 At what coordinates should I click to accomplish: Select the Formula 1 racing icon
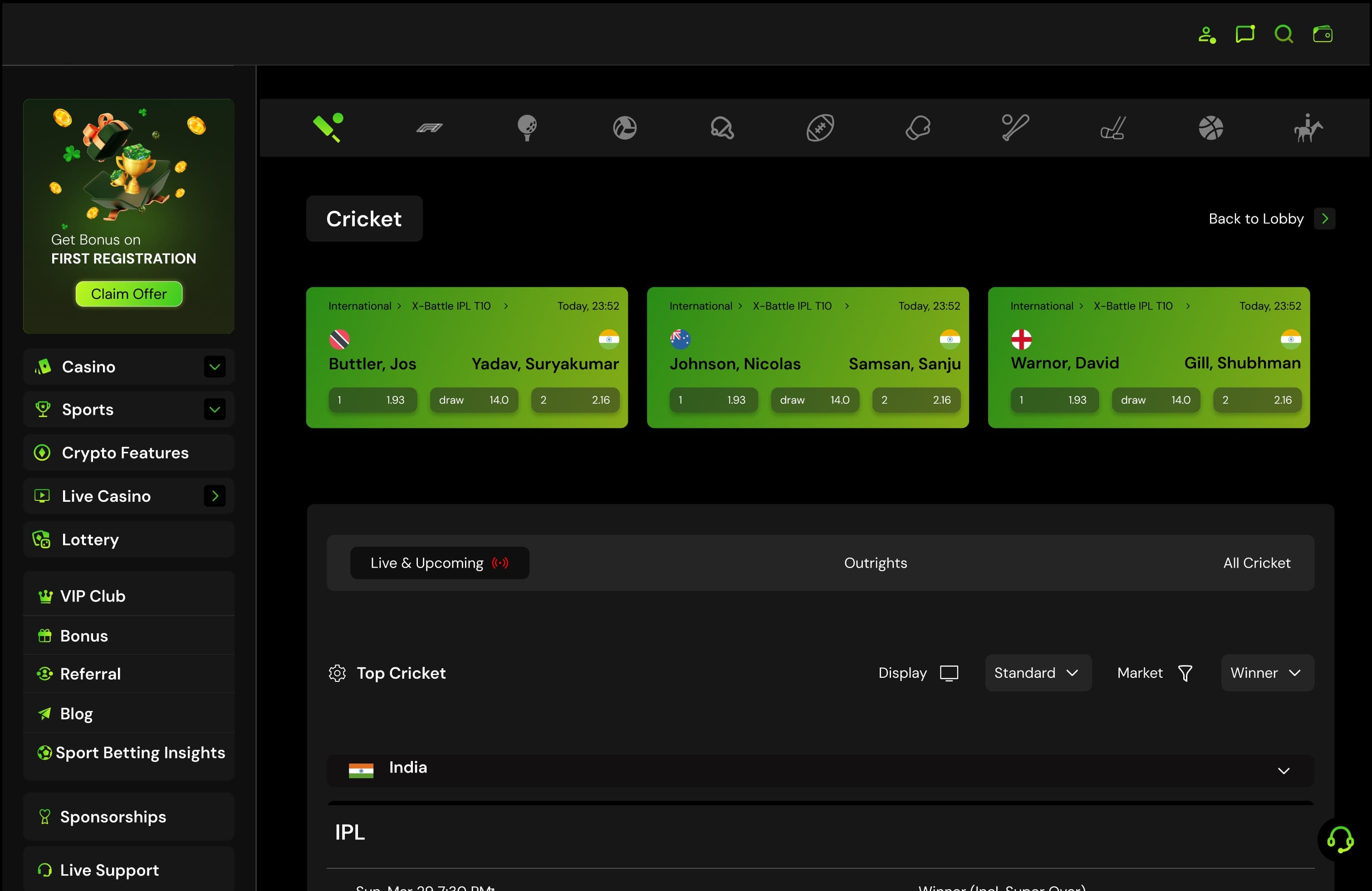[x=430, y=127]
